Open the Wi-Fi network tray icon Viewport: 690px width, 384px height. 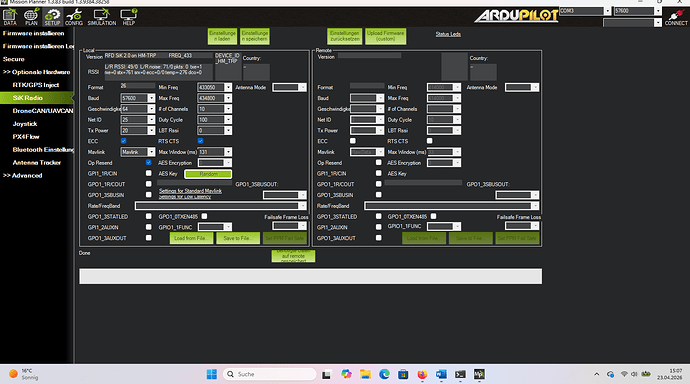click(624, 374)
